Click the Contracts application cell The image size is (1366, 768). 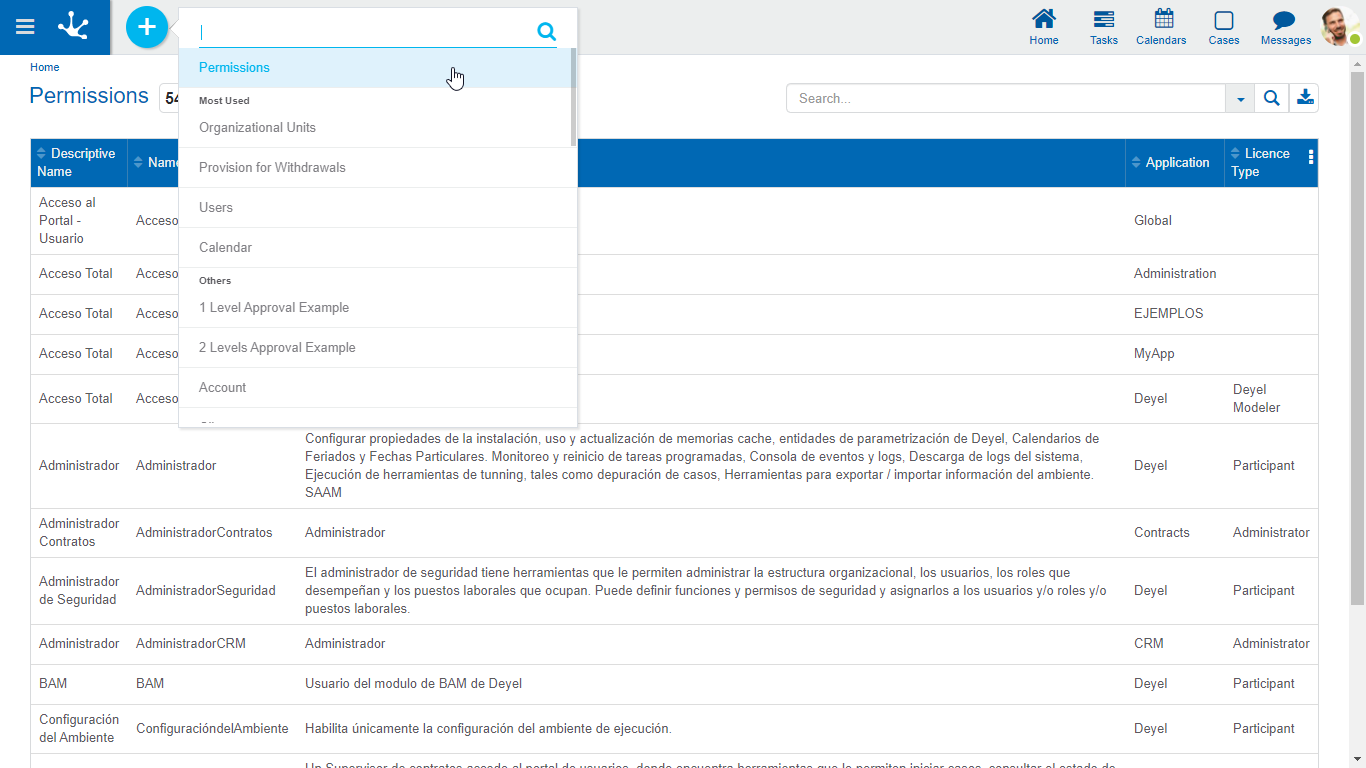pyautogui.click(x=1162, y=533)
